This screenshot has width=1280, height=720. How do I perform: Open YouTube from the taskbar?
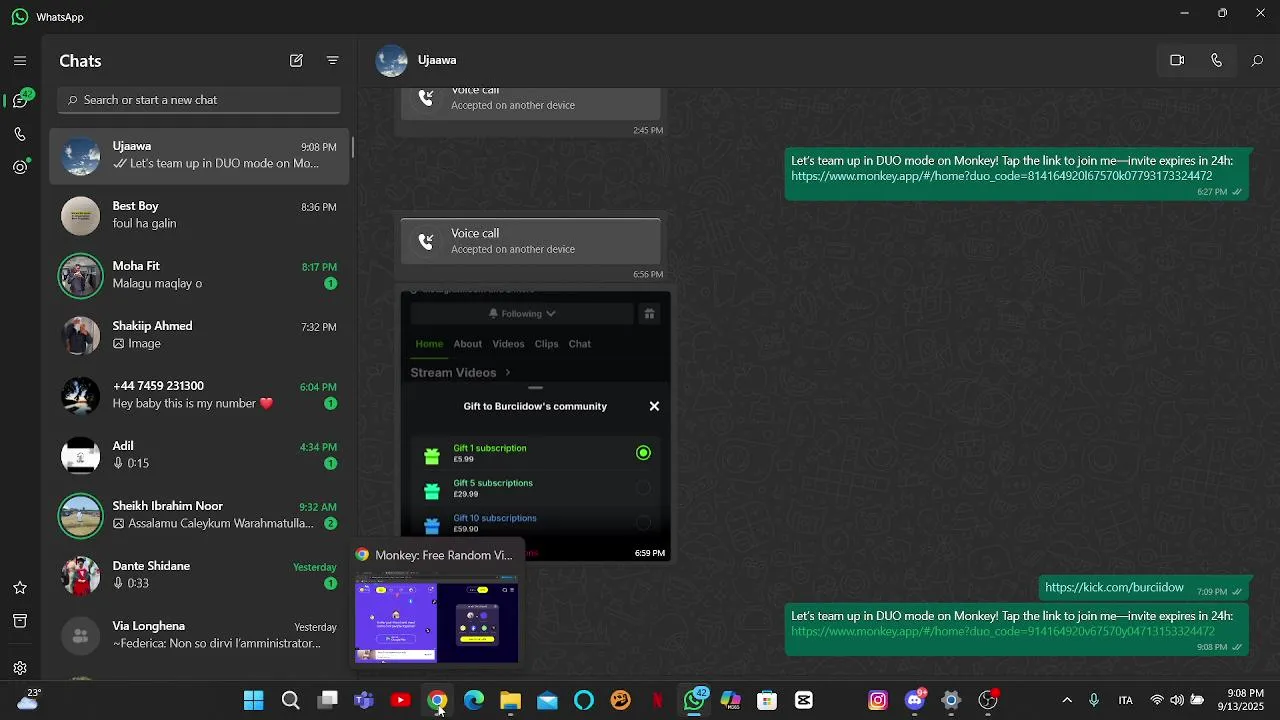point(401,700)
